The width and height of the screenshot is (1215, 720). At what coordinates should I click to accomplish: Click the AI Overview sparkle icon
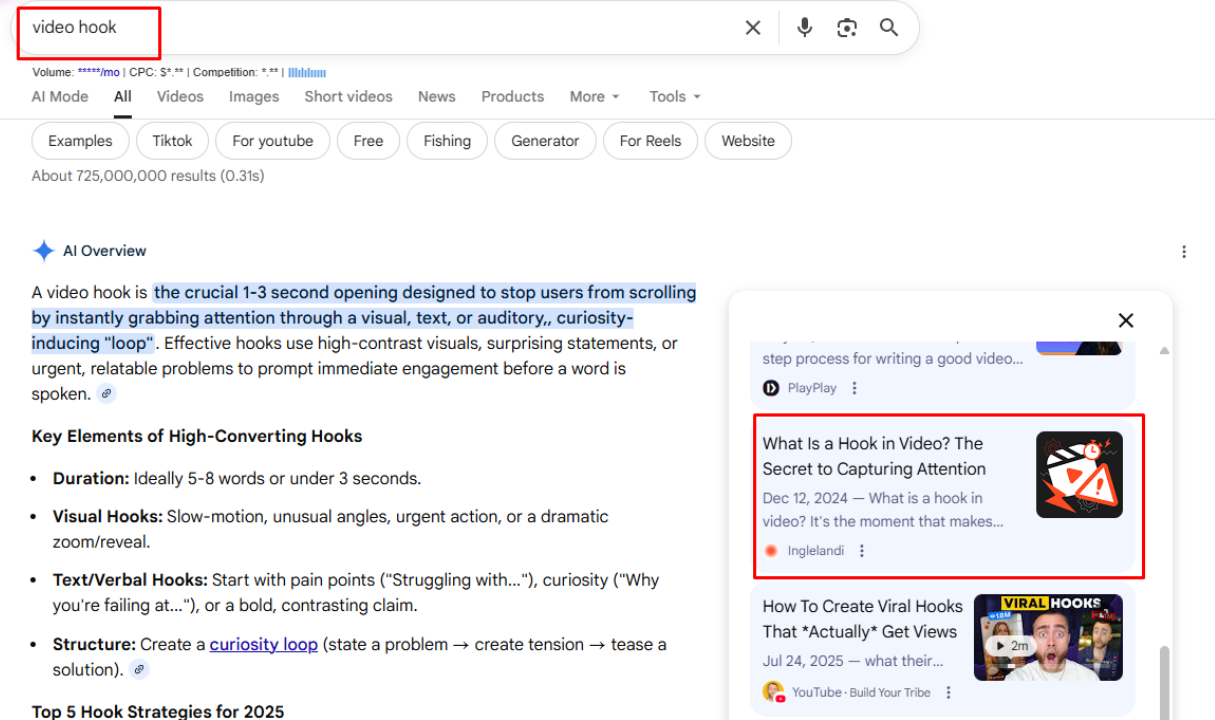pos(44,250)
